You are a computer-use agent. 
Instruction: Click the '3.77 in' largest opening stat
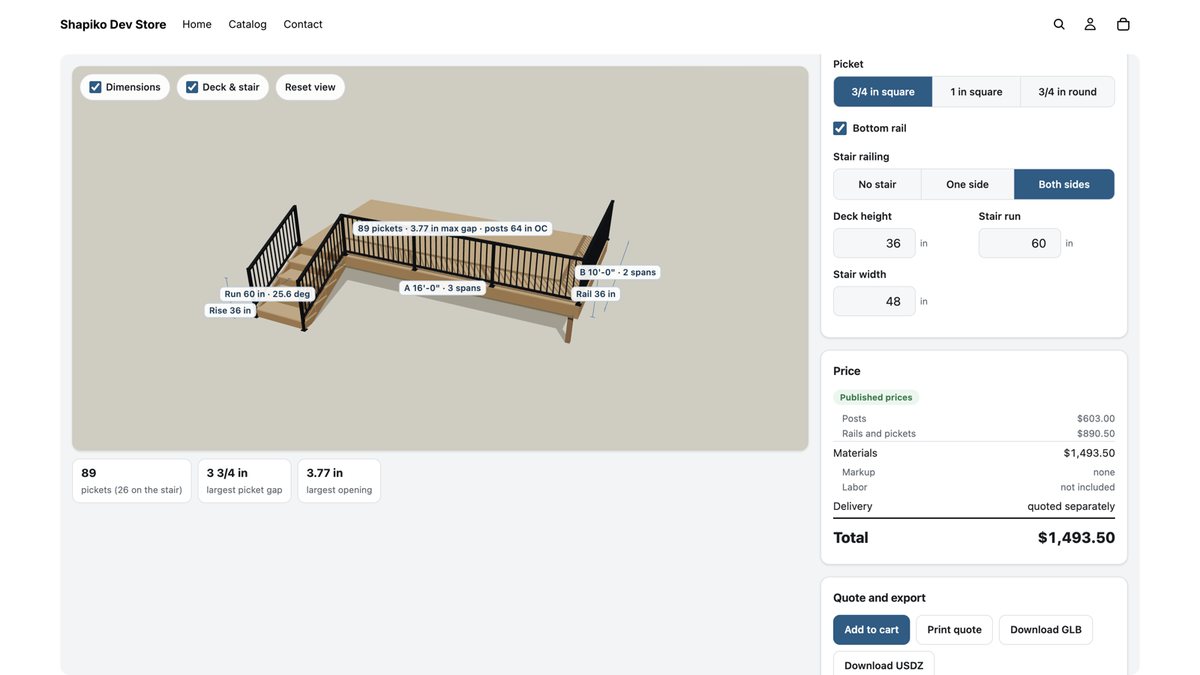339,481
